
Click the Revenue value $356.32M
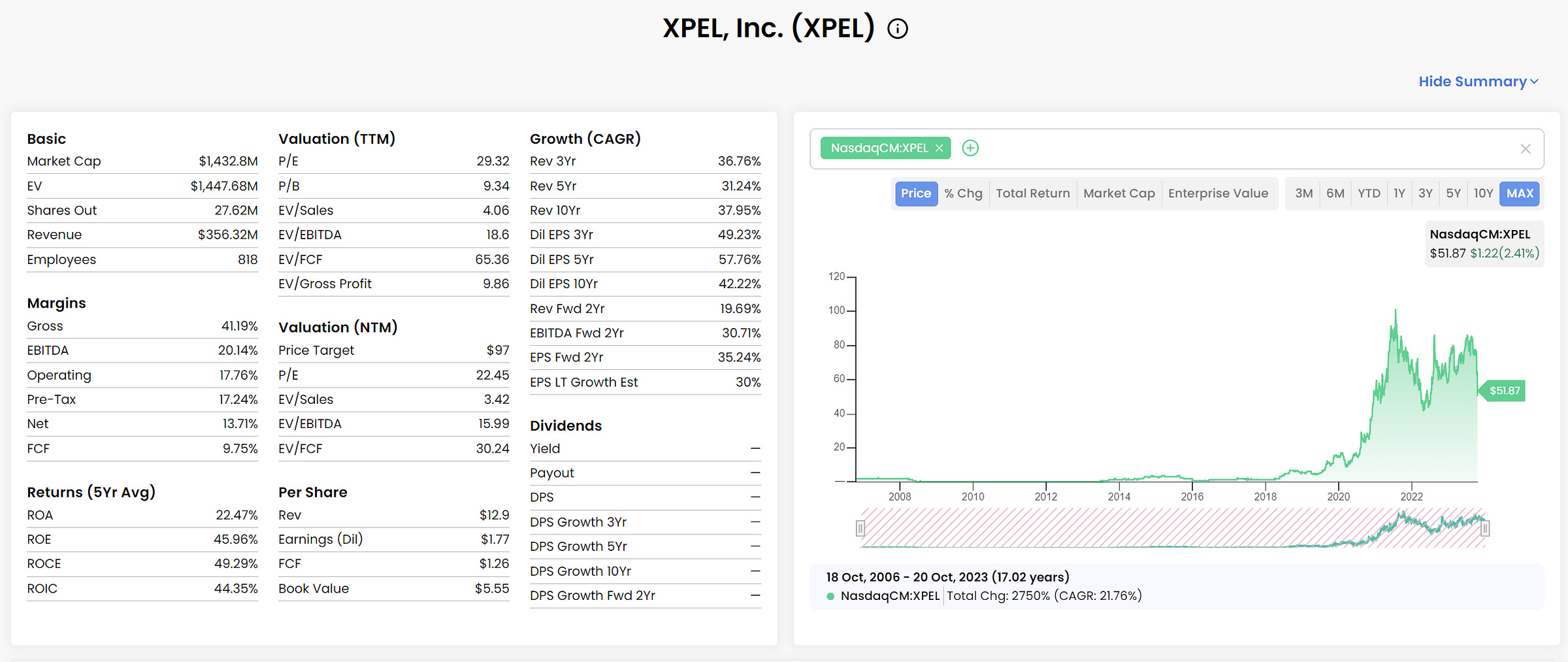(x=227, y=235)
